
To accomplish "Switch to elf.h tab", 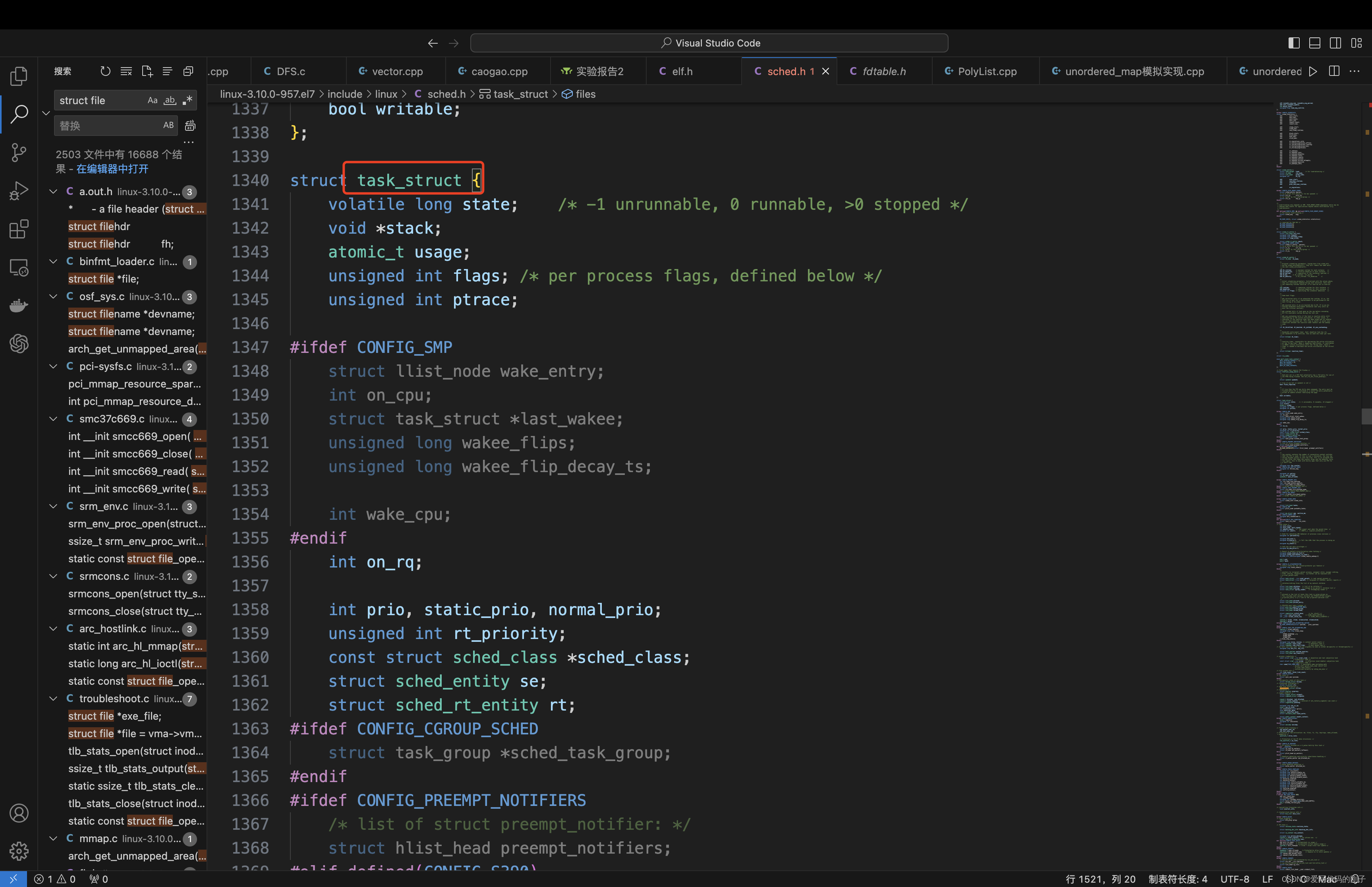I will [x=694, y=72].
